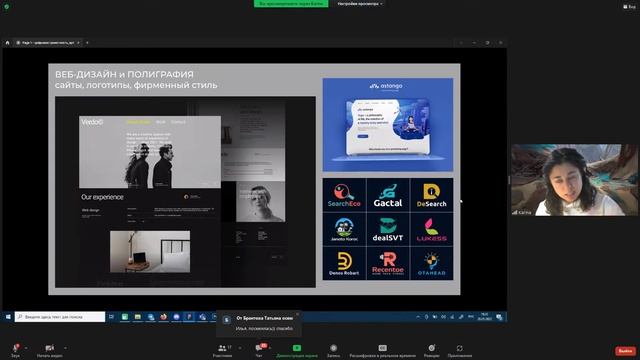This screenshot has width=640, height=360.
Task: Click 'Our experience' heading in mockup
Action: pyautogui.click(x=102, y=197)
